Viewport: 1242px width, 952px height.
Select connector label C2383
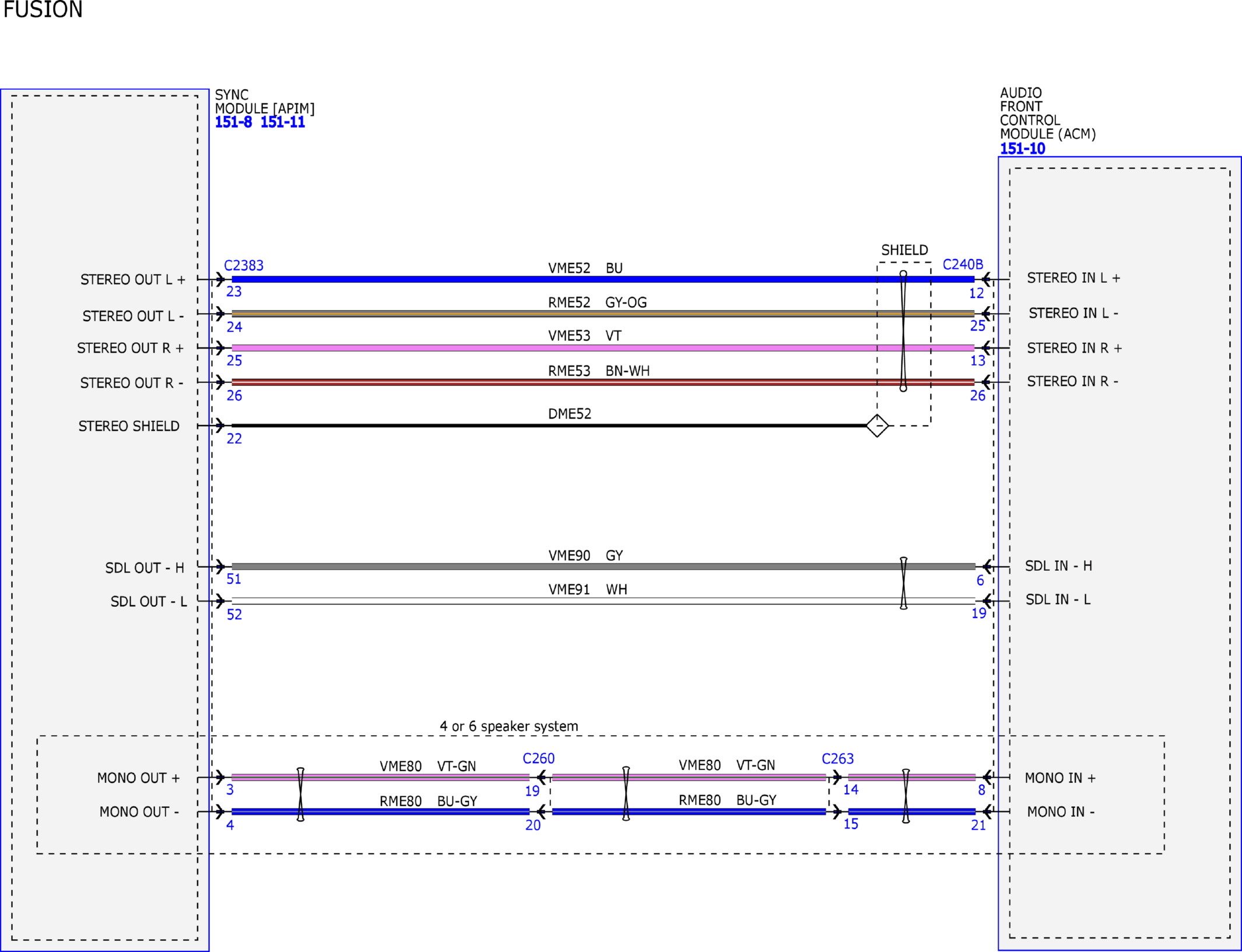[244, 265]
